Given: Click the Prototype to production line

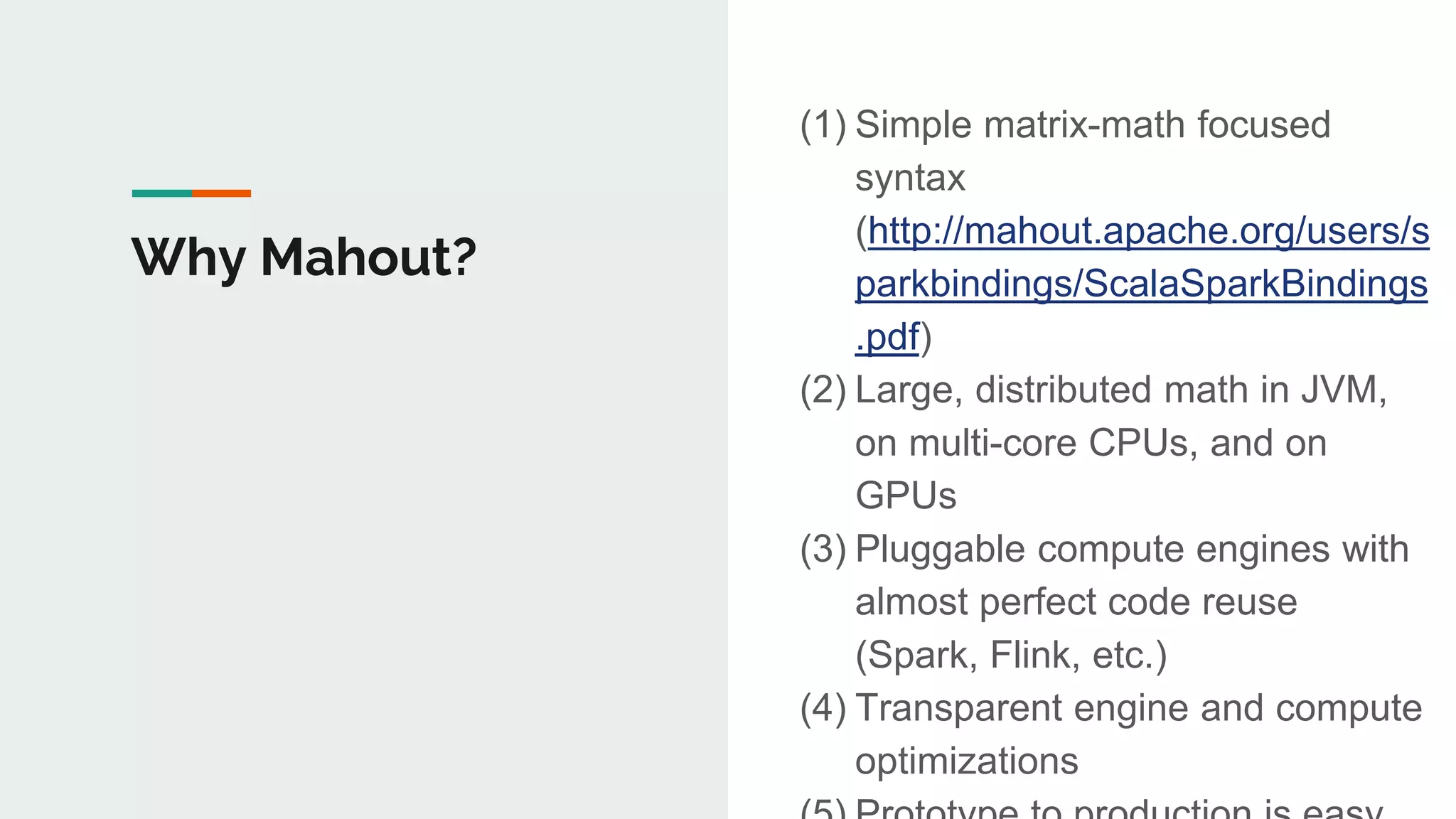Looking at the screenshot, I should (x=1119, y=808).
